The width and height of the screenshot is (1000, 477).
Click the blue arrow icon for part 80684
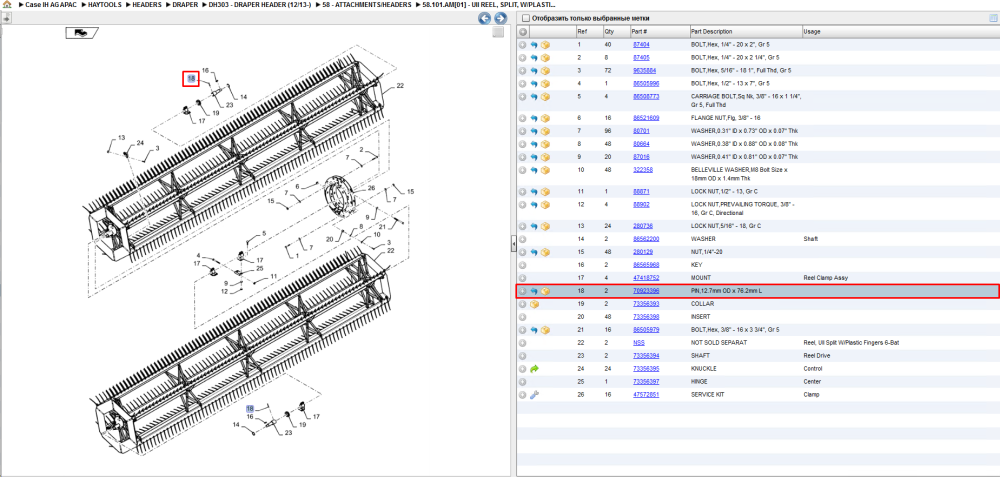point(534,144)
